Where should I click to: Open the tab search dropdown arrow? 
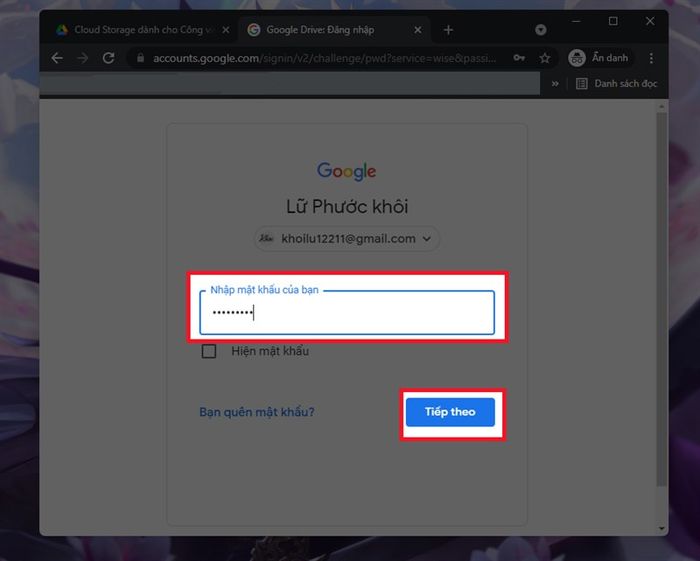[x=541, y=30]
